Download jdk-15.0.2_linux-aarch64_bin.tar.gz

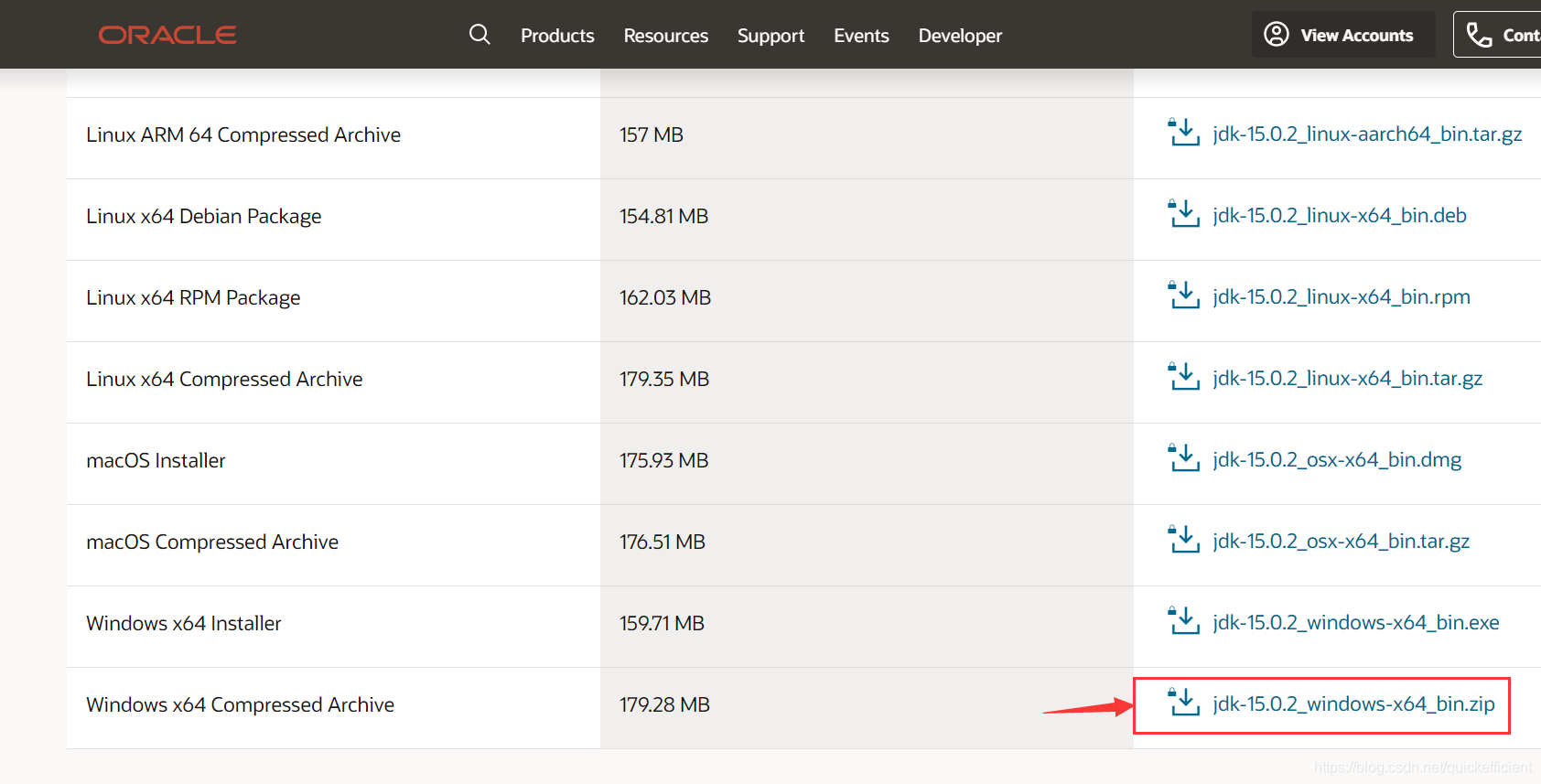tap(1367, 134)
